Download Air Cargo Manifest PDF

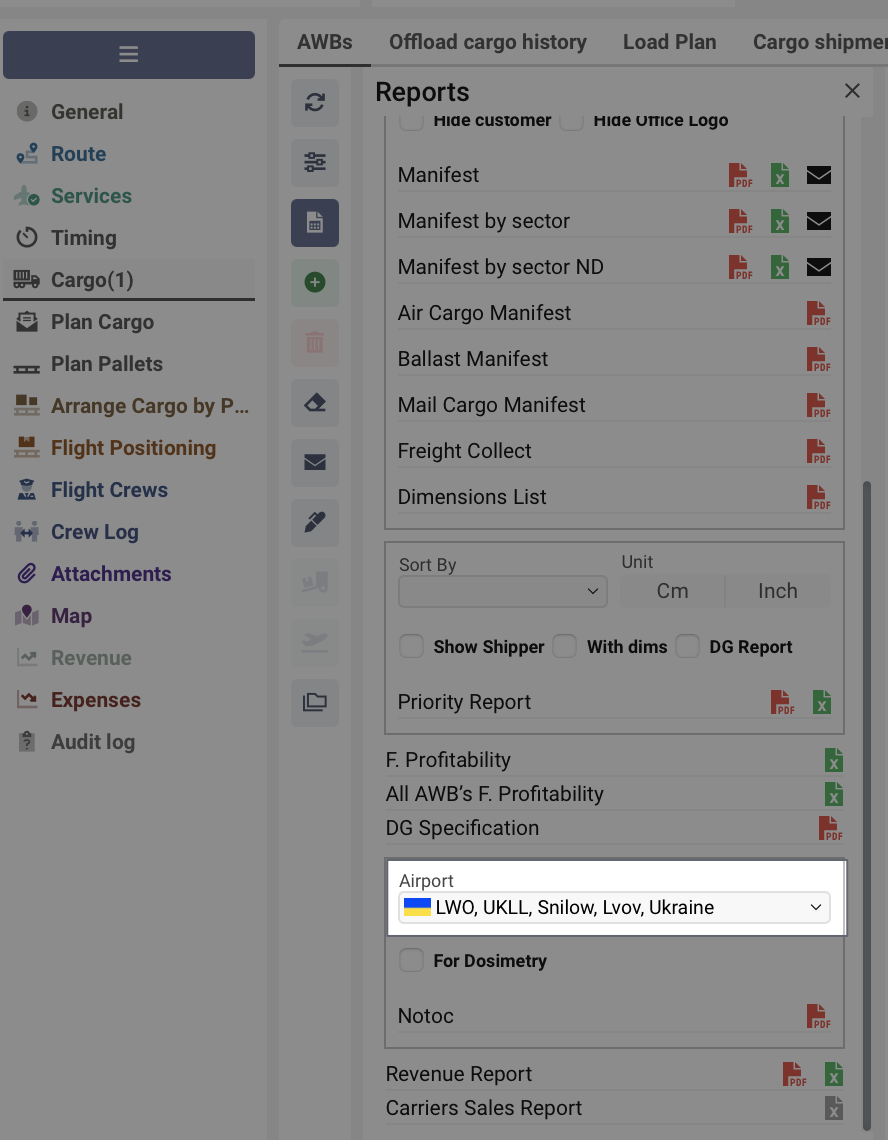click(x=818, y=314)
